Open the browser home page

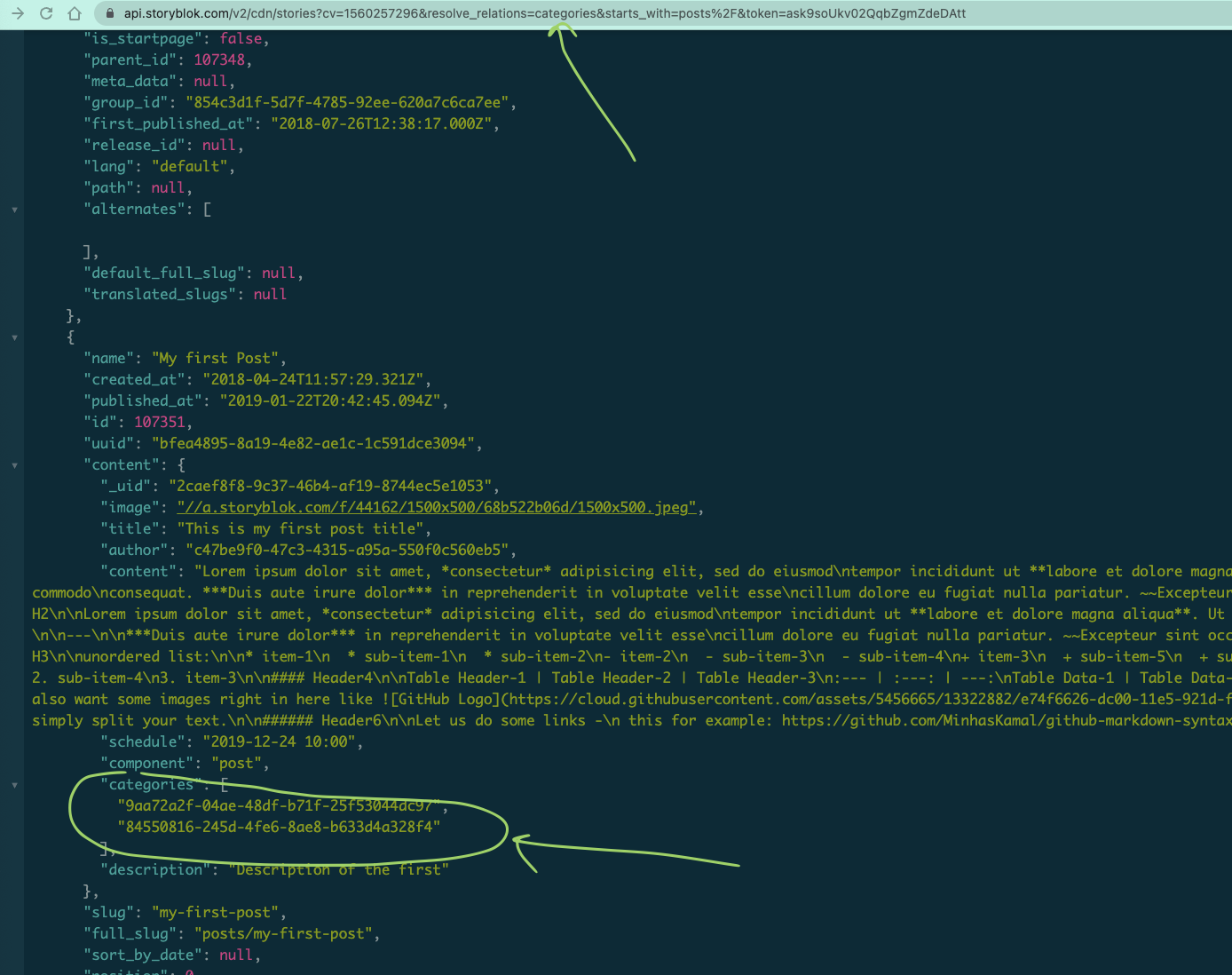point(75,13)
